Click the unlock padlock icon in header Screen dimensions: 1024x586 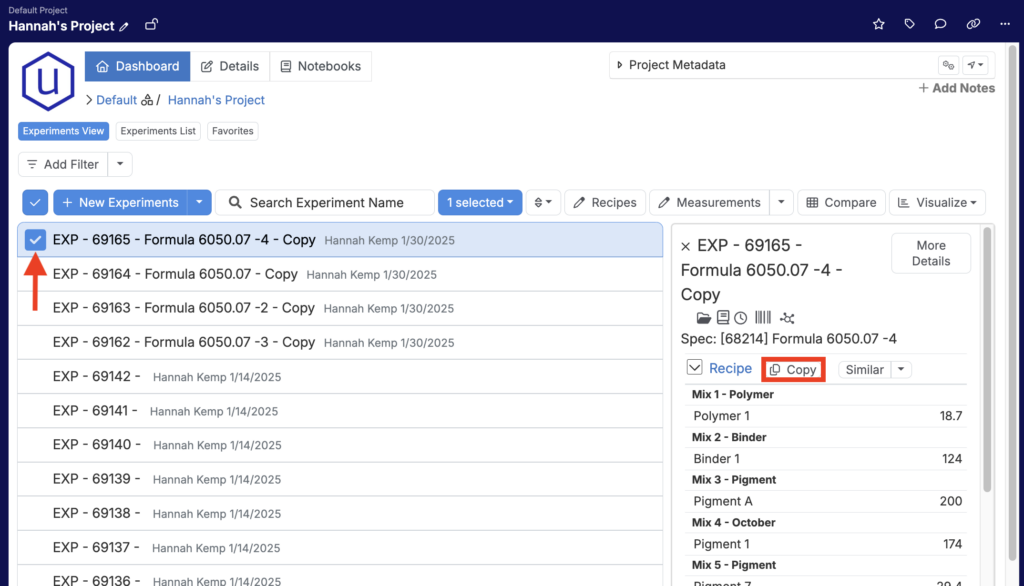151,24
